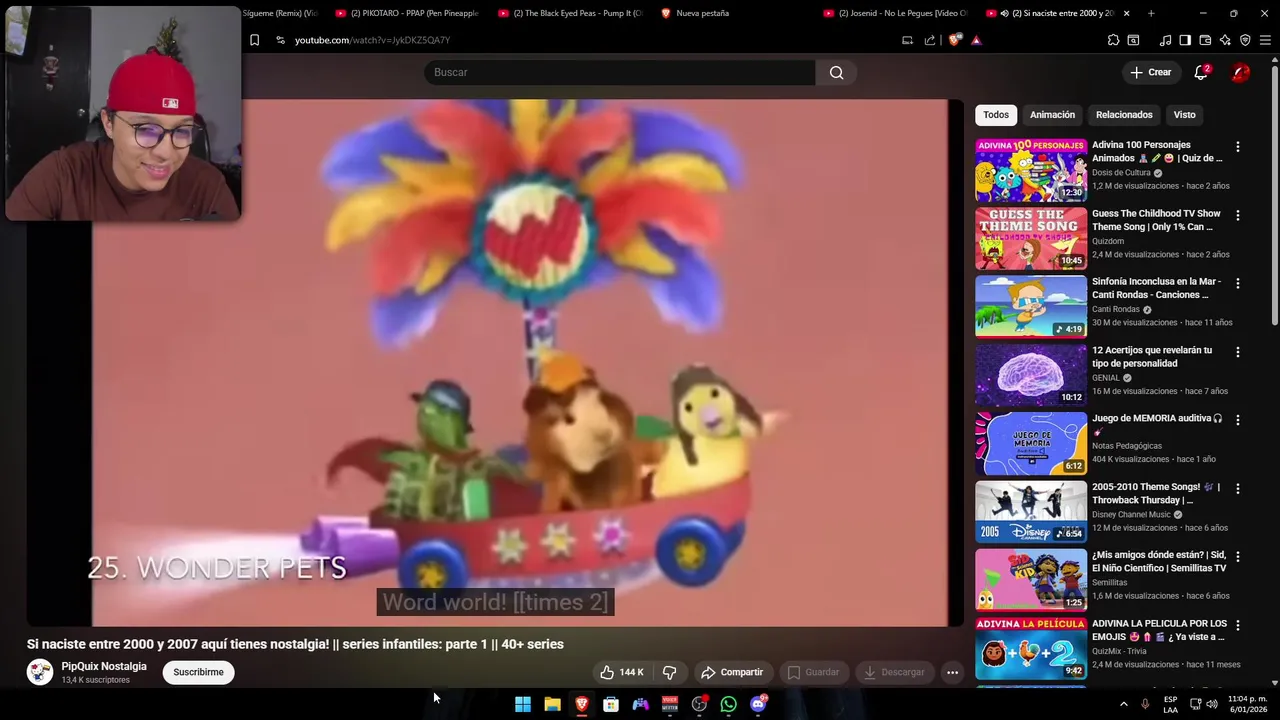Click the Compartir button

click(x=732, y=672)
